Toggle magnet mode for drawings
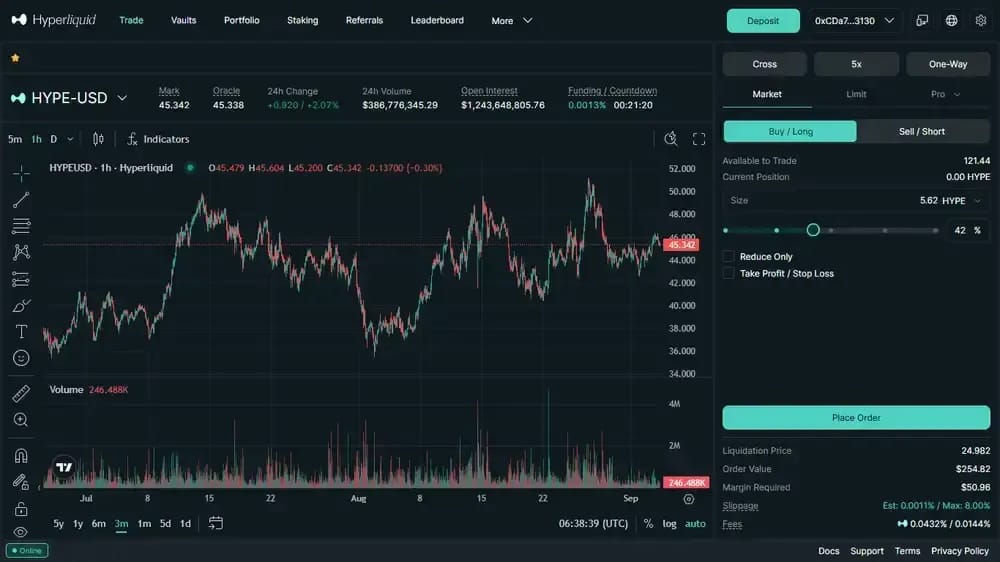The width and height of the screenshot is (1000, 562). [x=21, y=455]
